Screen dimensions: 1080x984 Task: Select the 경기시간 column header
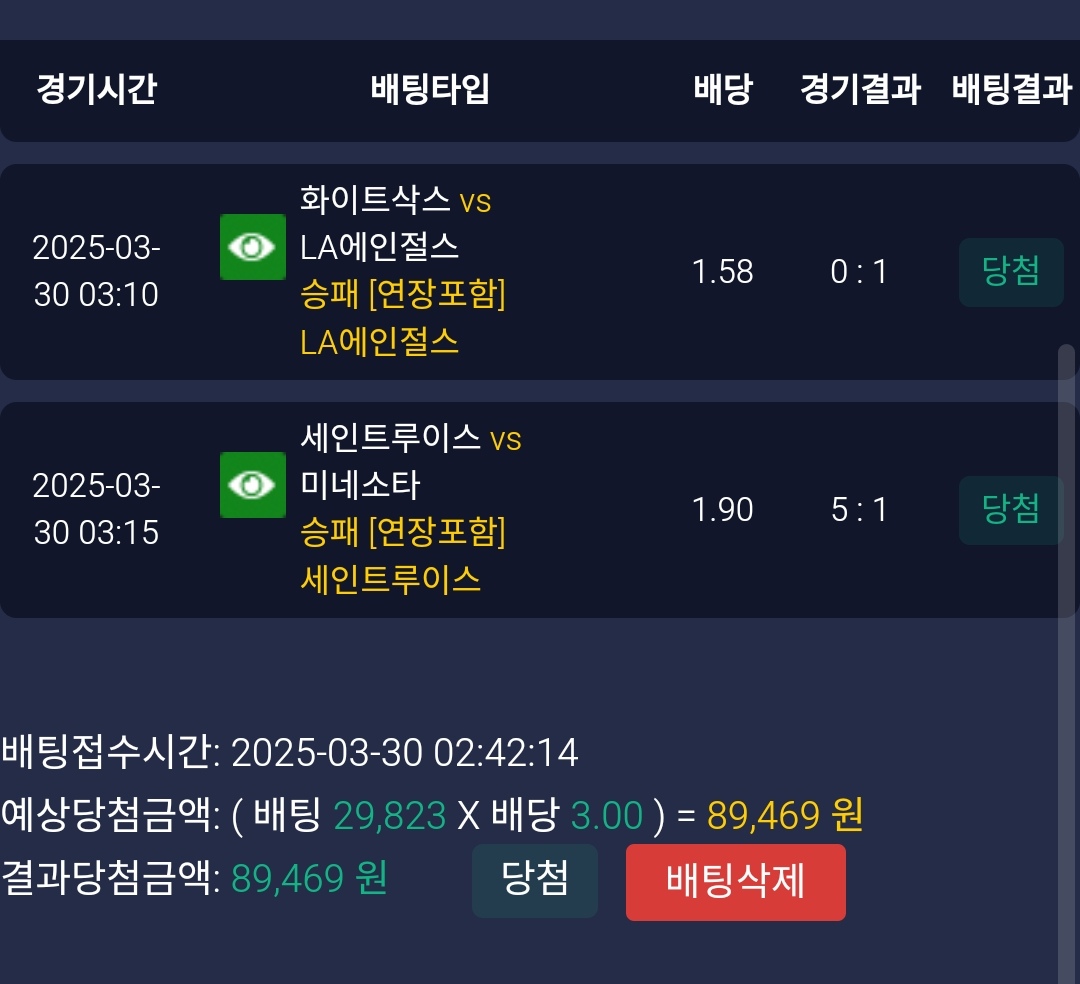96,90
